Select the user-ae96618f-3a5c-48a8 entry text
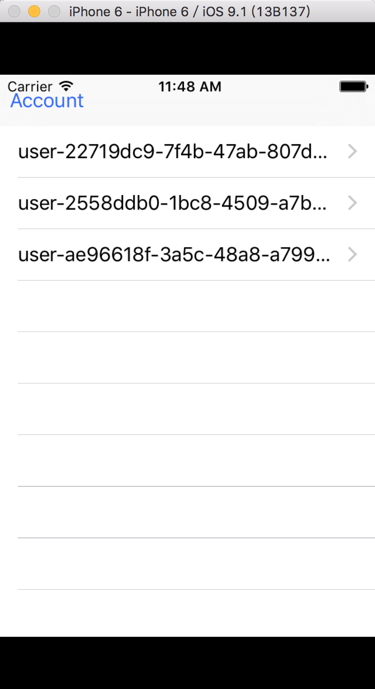Screen dimensions: 375x689 click(x=174, y=254)
